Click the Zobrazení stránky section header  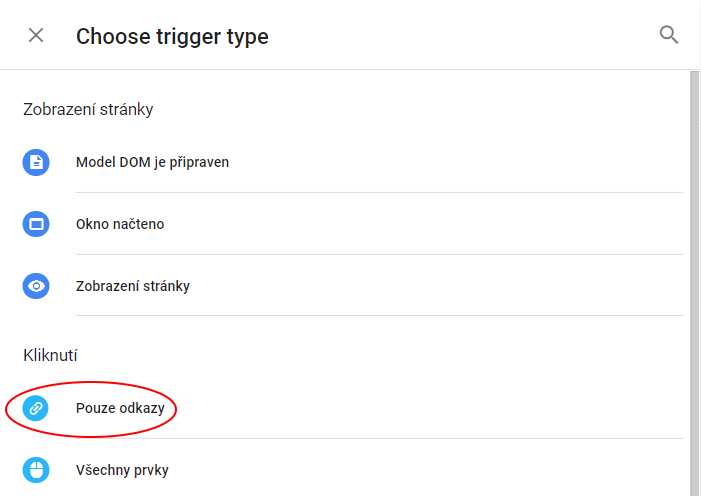pos(88,109)
